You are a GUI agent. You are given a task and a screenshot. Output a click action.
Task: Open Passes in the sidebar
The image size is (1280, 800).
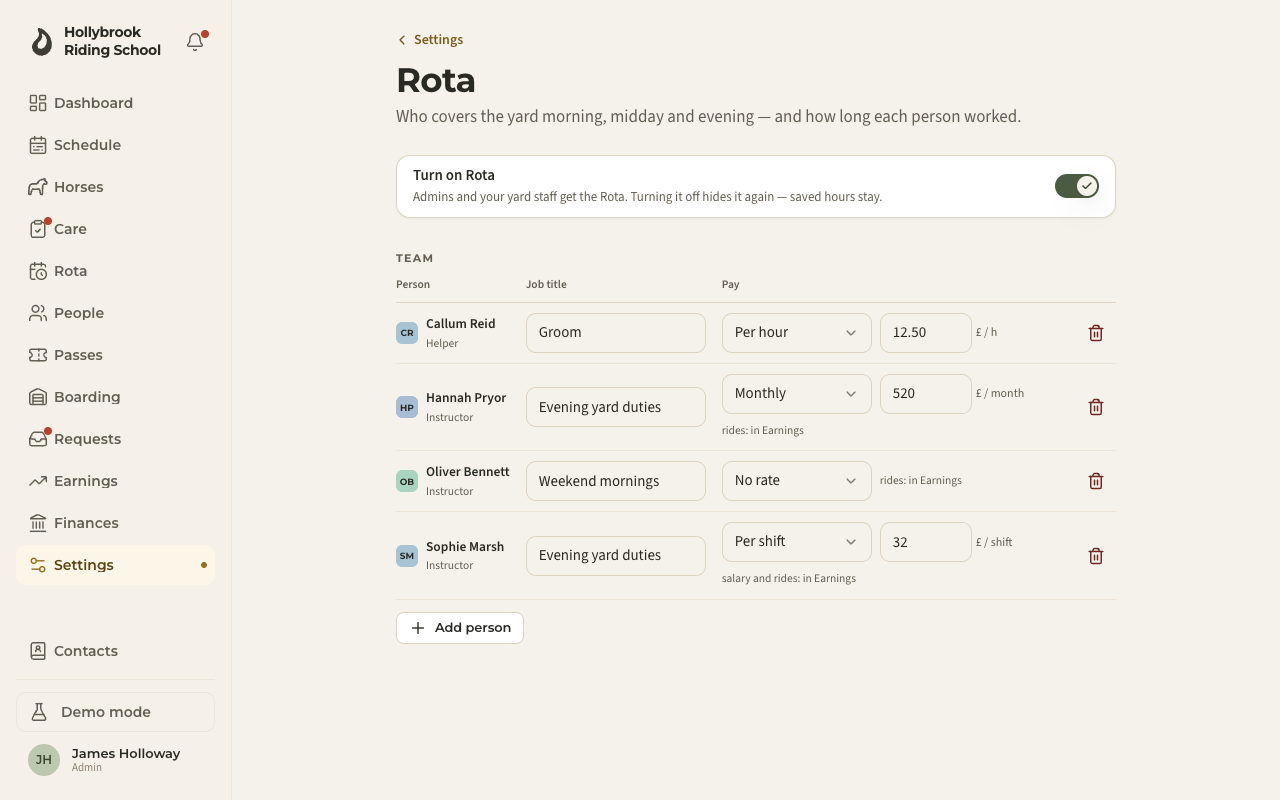click(115, 355)
